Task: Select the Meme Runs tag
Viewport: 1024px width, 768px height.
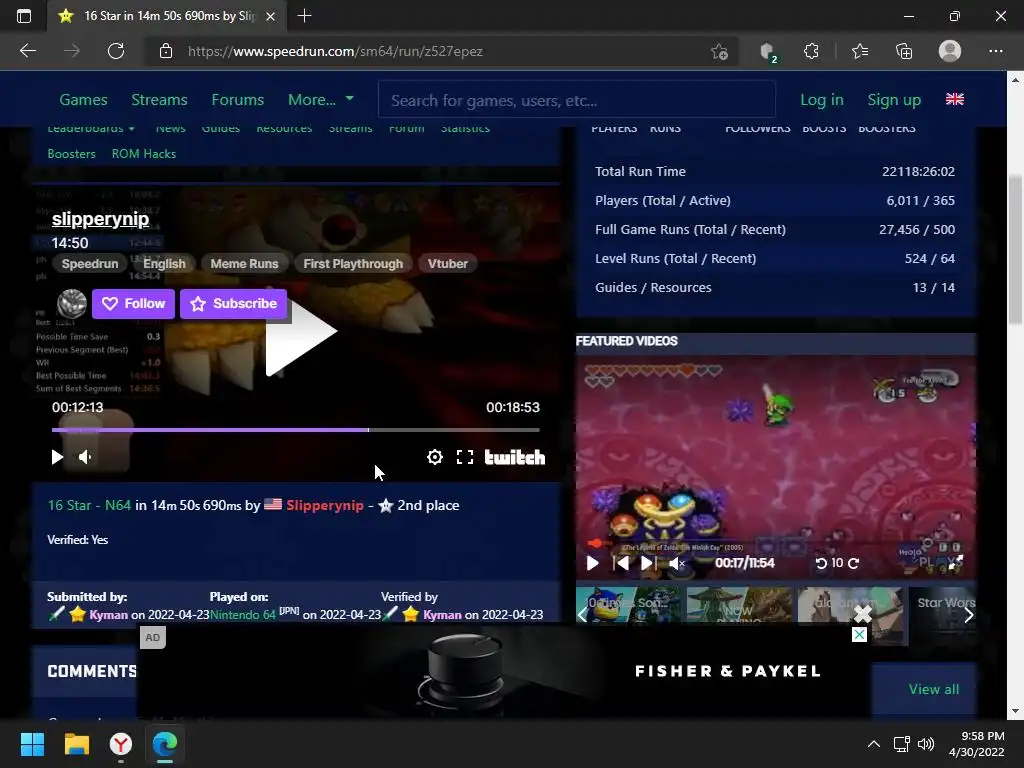Action: pos(244,264)
